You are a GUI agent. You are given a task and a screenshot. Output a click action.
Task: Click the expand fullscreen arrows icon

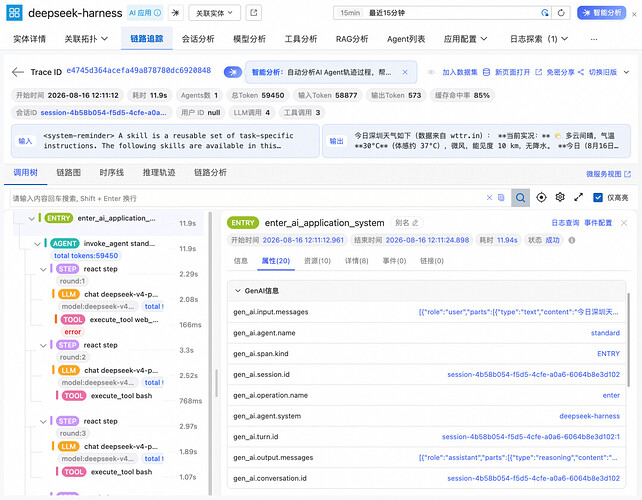click(578, 197)
